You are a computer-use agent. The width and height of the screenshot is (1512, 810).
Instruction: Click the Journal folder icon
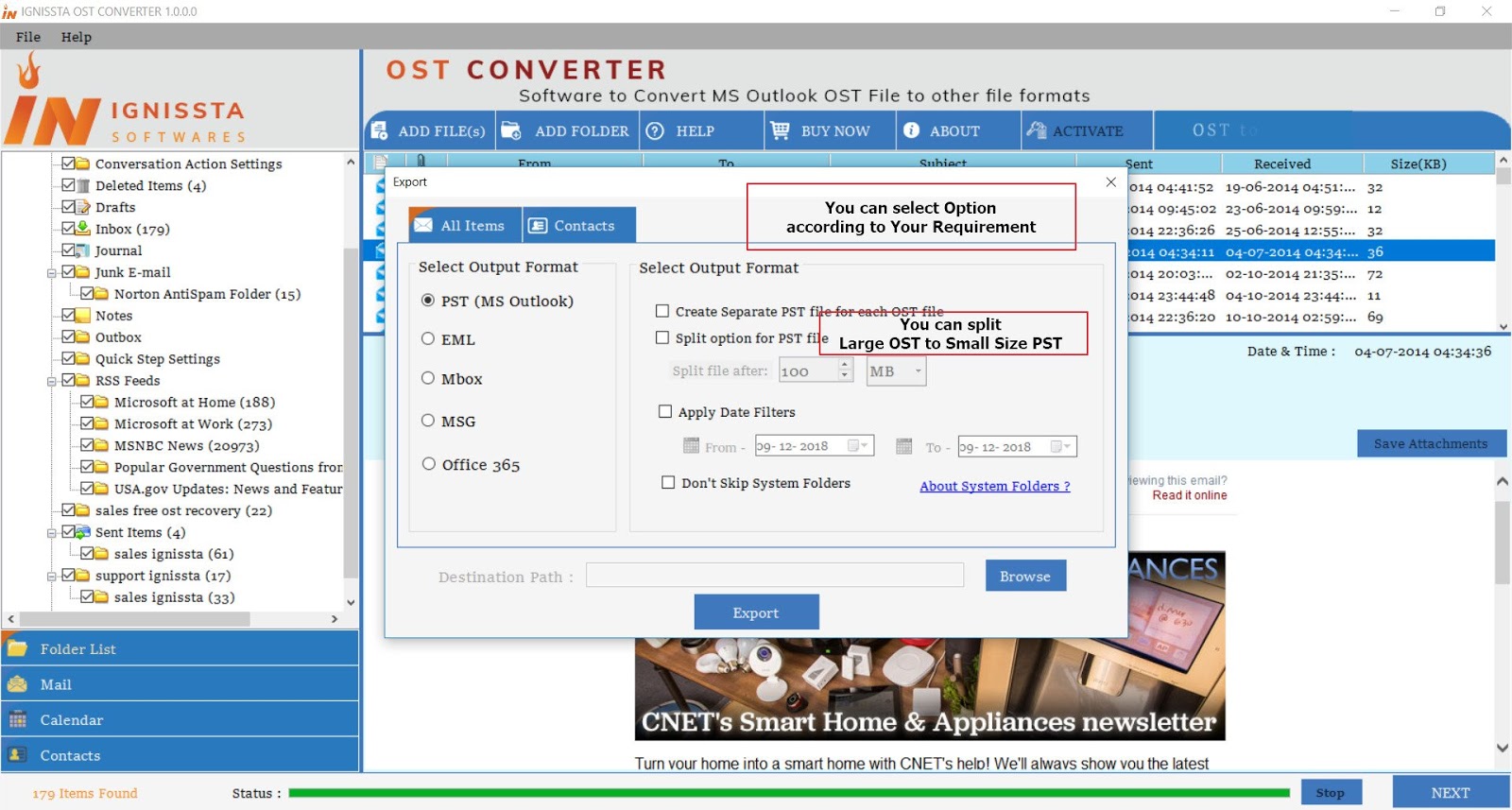point(83,250)
